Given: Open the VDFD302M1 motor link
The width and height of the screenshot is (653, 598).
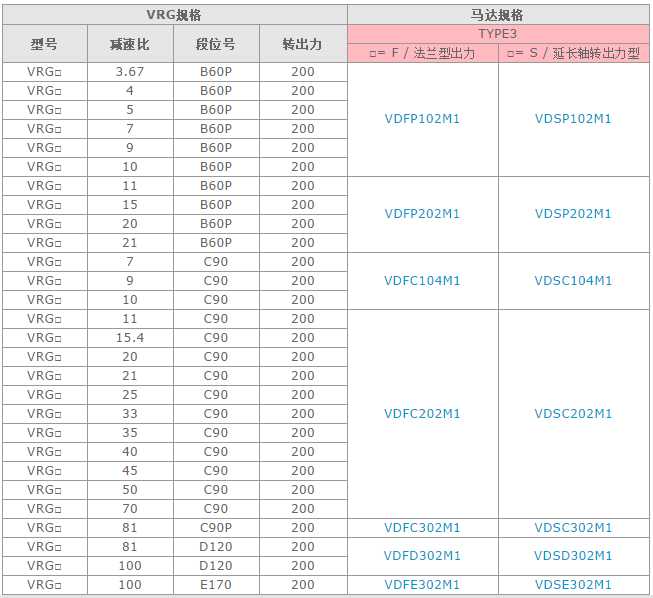Looking at the screenshot, I should pos(422,556).
